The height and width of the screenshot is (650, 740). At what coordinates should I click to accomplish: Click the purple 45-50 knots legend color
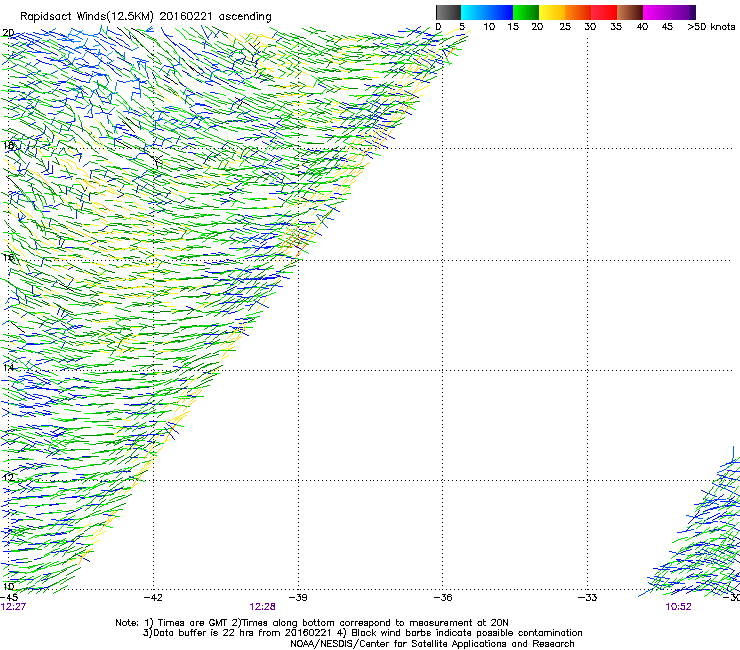(x=682, y=12)
